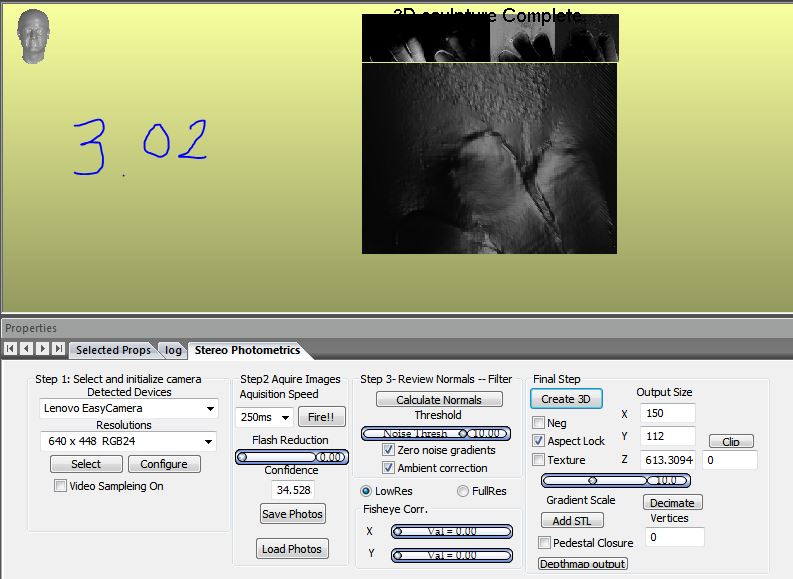
Task: Click the X output size field
Action: 667,413
